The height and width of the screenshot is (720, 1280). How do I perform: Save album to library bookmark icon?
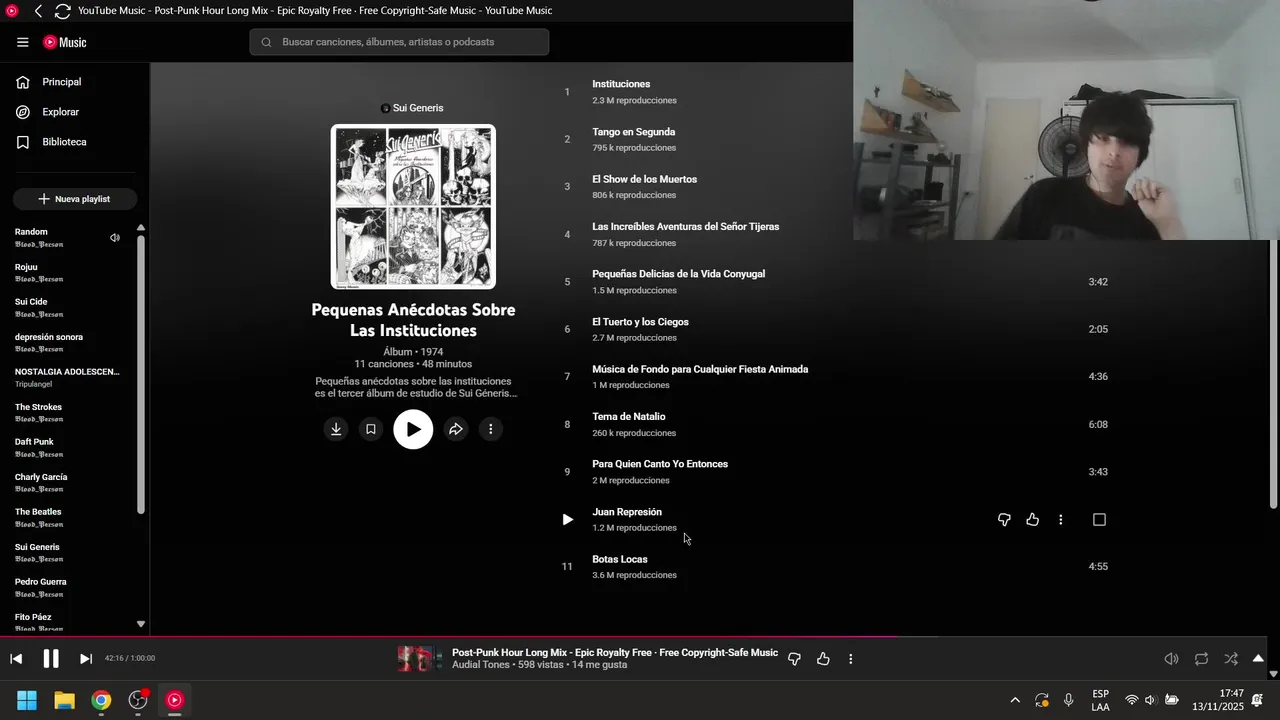371,429
